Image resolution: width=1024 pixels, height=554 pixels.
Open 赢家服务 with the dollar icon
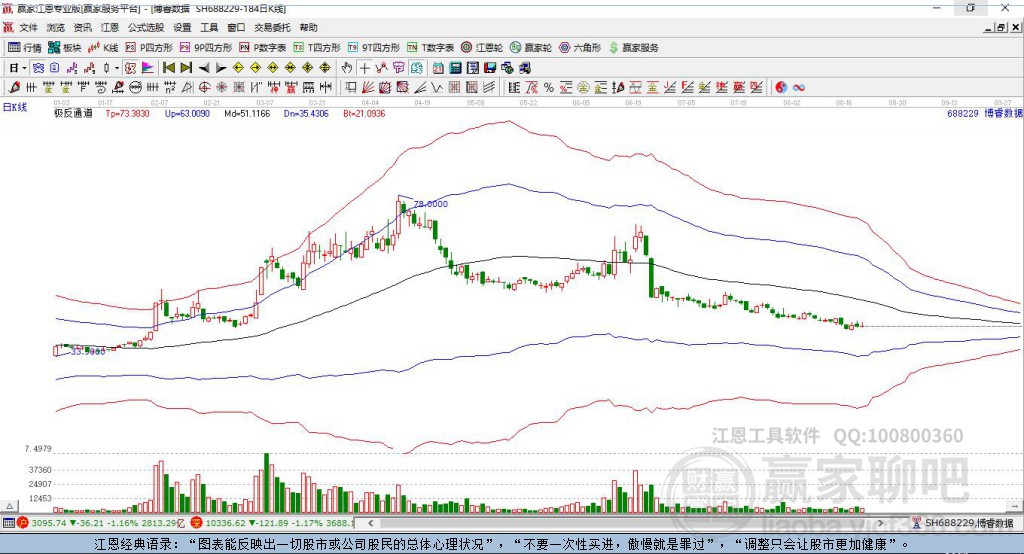[x=633, y=48]
